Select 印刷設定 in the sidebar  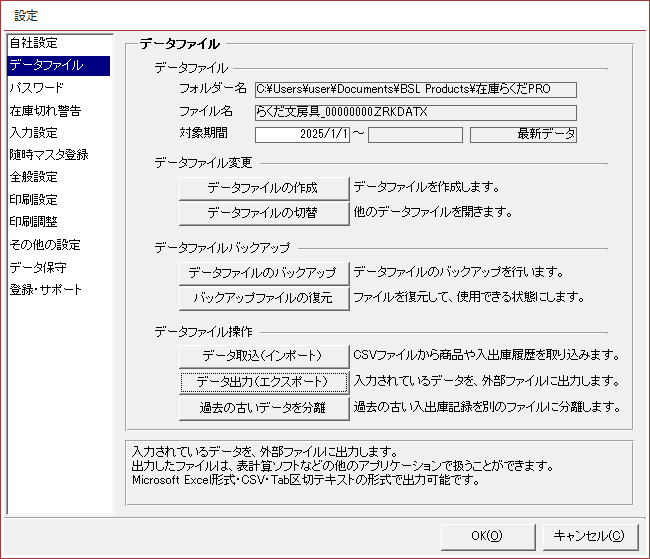click(x=34, y=199)
